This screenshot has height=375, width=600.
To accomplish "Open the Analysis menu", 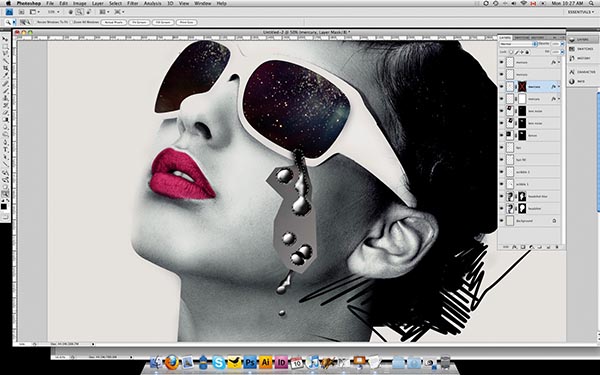I will 152,3.
